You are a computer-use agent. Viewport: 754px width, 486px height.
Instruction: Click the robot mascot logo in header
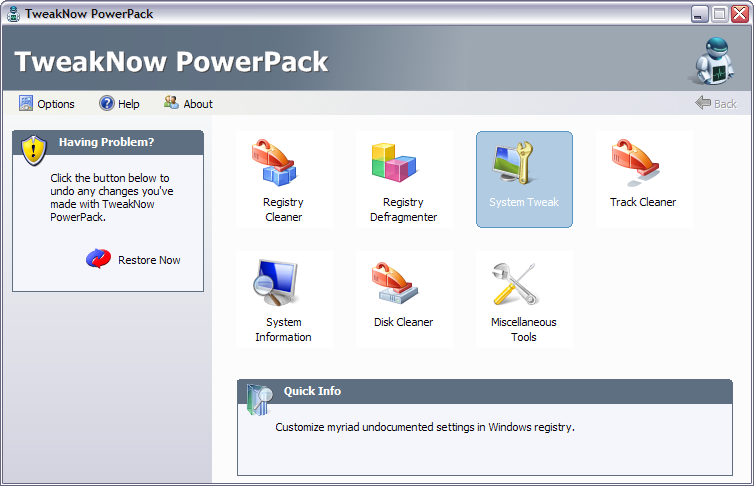pyautogui.click(x=714, y=61)
